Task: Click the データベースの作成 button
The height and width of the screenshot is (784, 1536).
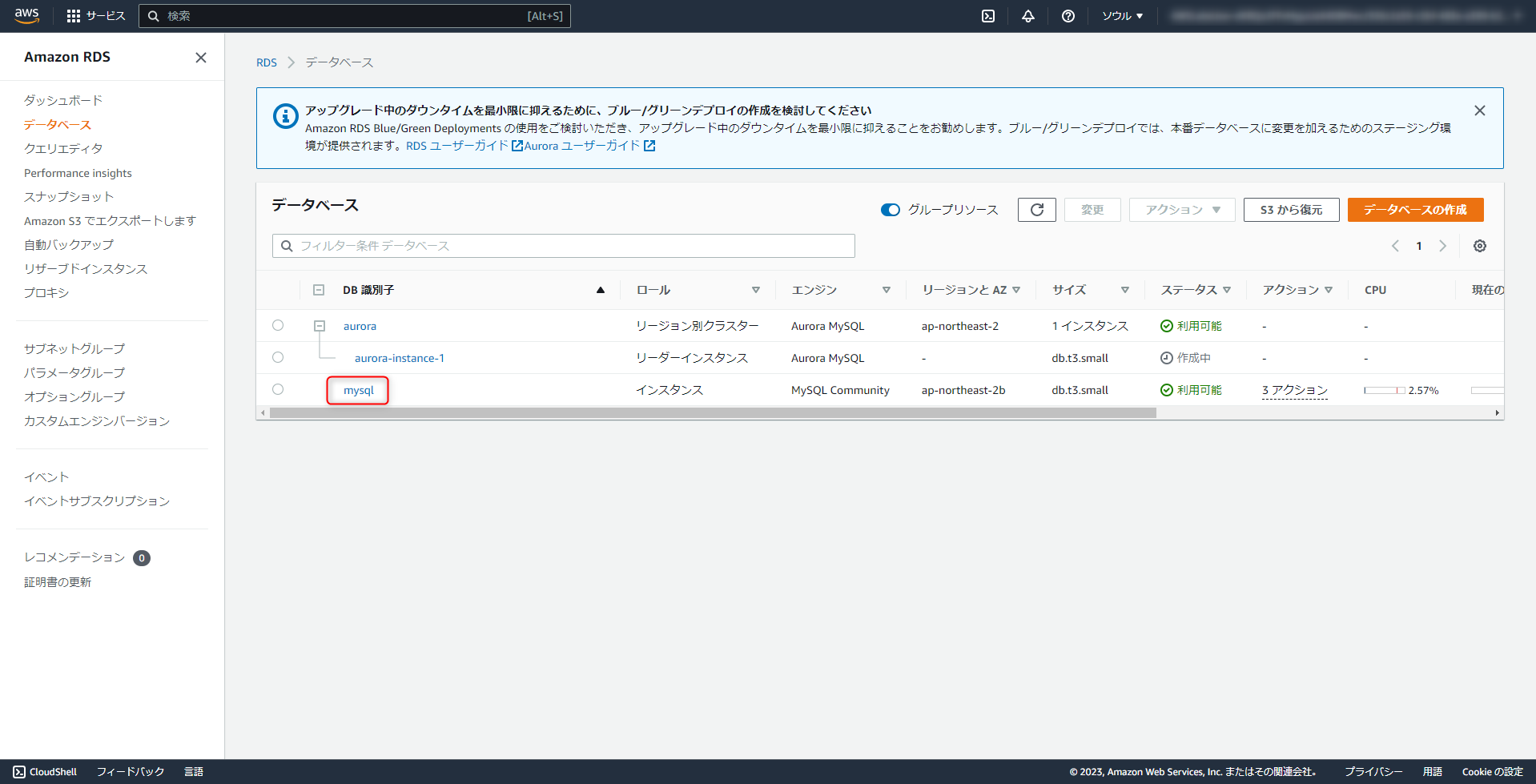Action: 1414,209
